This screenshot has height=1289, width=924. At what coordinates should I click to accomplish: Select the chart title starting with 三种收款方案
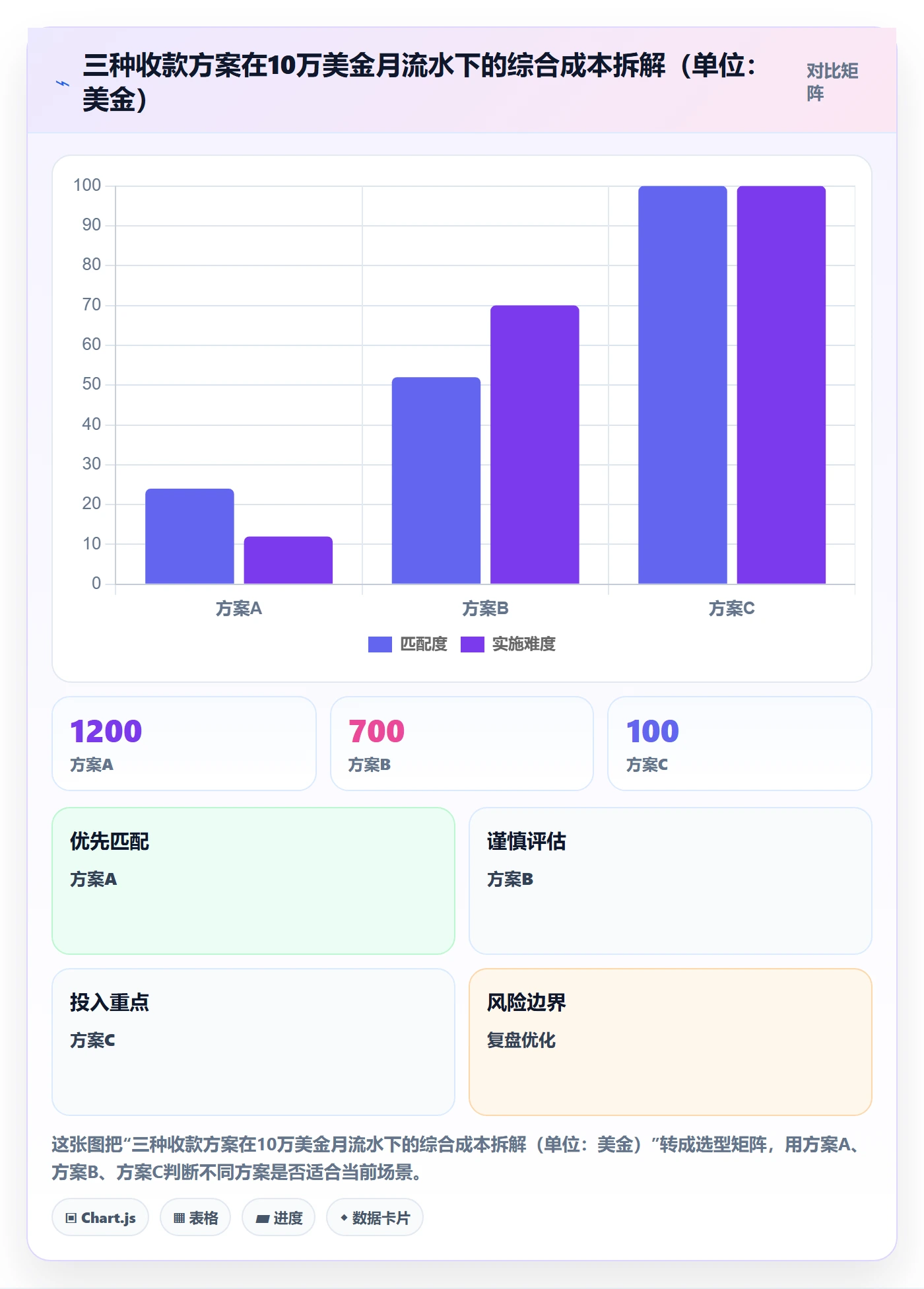(x=420, y=83)
